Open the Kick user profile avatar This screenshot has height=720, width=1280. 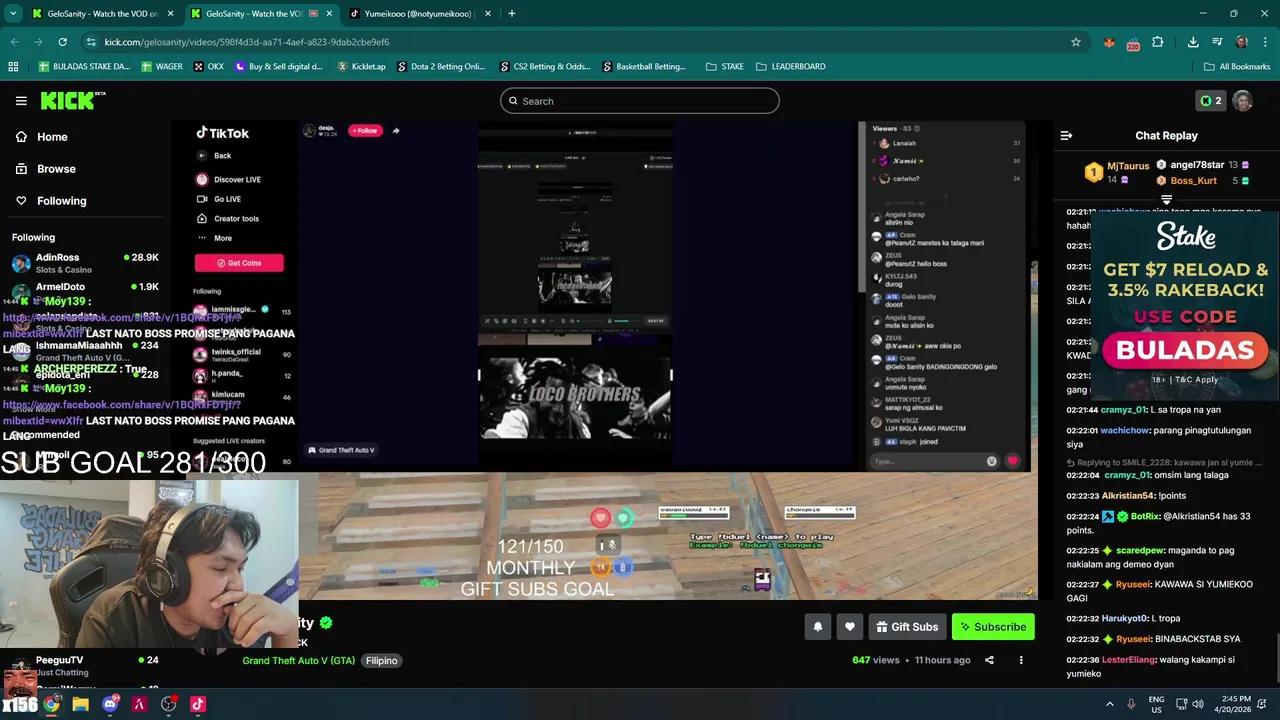1242,101
